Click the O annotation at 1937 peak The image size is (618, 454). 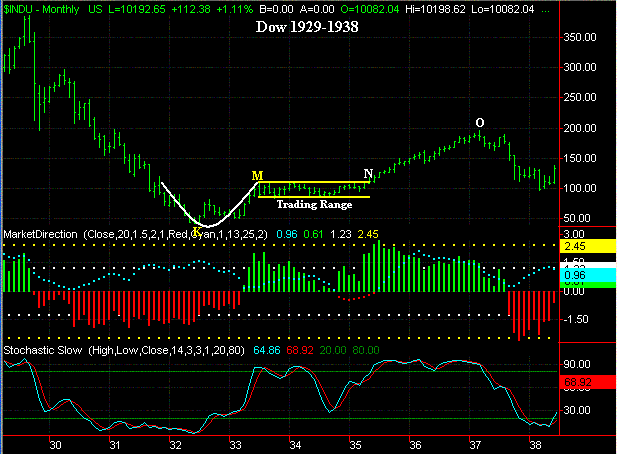click(480, 123)
